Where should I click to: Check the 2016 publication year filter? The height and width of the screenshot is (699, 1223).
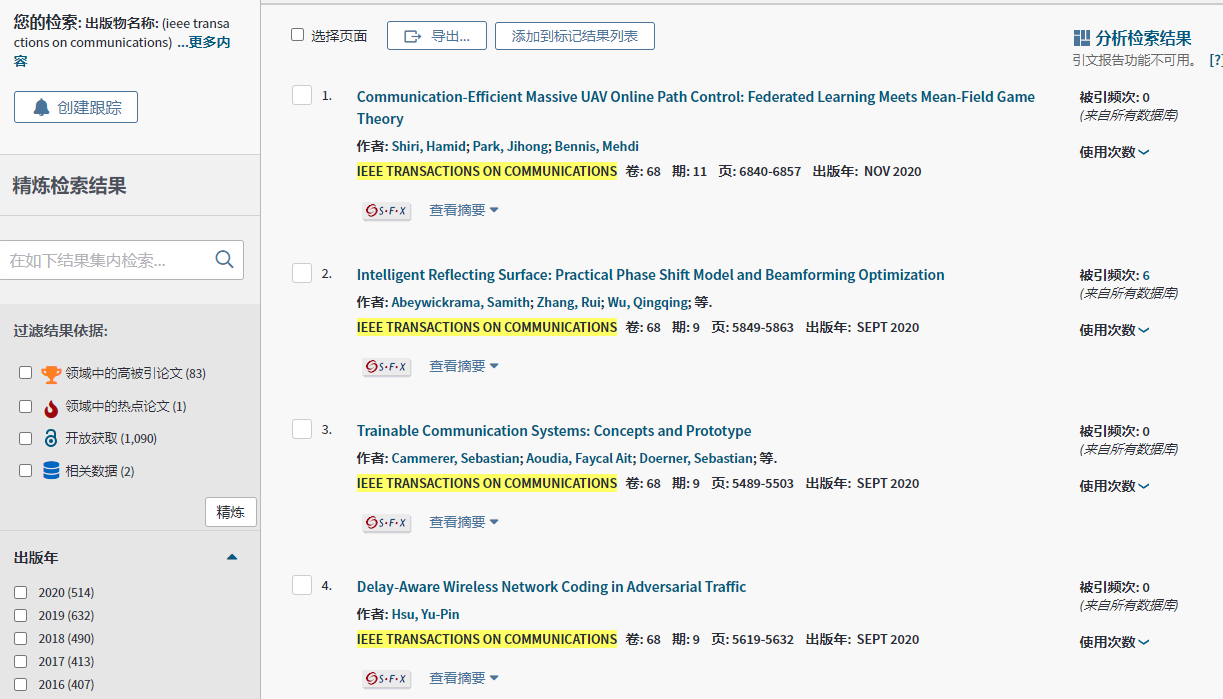click(20, 684)
